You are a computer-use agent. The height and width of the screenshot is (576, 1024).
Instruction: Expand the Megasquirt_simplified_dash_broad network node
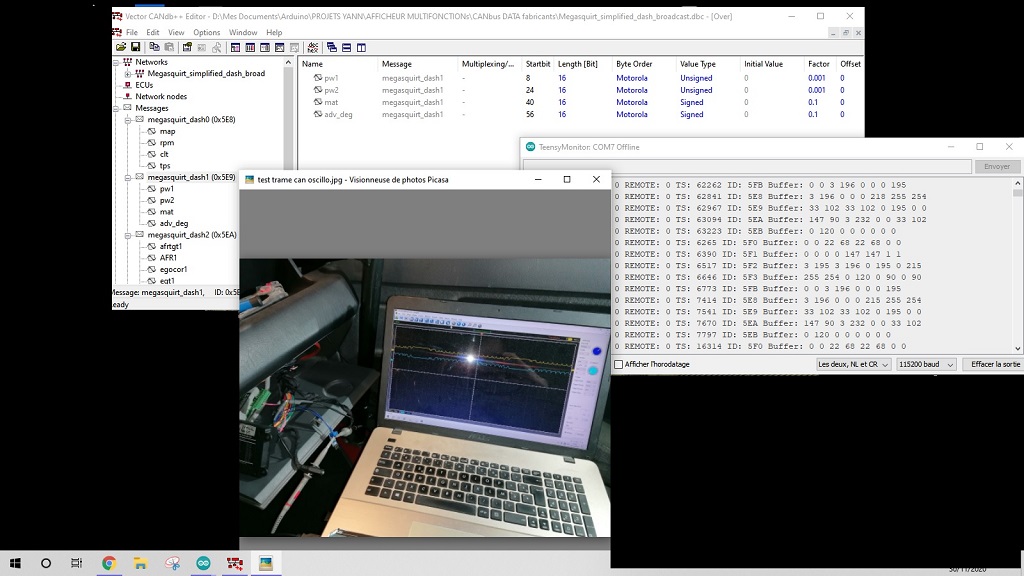point(128,74)
